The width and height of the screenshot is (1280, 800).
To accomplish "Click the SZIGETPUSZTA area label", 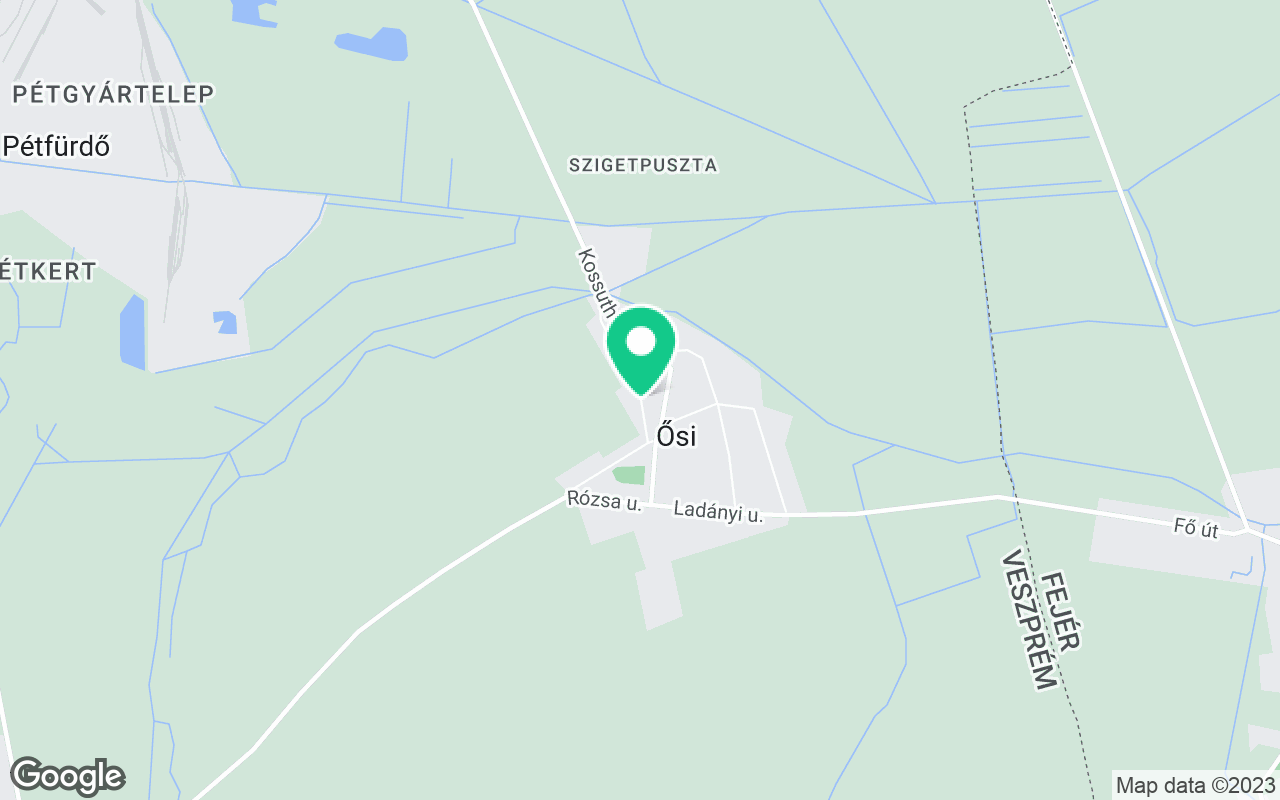I will [x=643, y=165].
